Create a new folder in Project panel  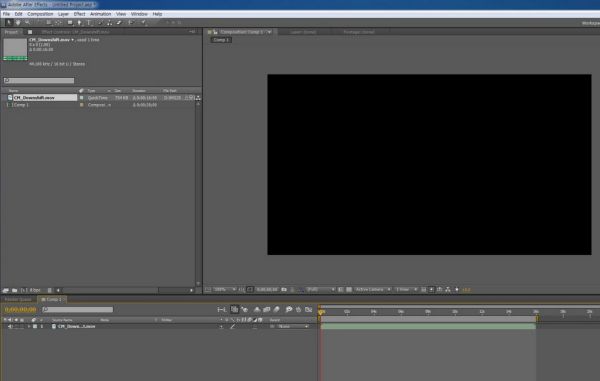pyautogui.click(x=15, y=290)
